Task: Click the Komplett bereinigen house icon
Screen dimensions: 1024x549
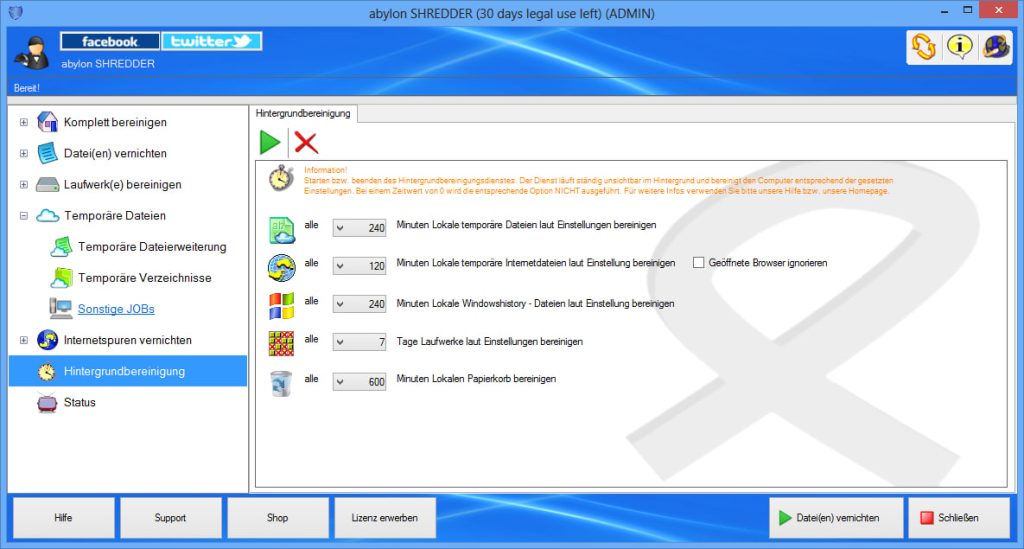Action: click(48, 122)
